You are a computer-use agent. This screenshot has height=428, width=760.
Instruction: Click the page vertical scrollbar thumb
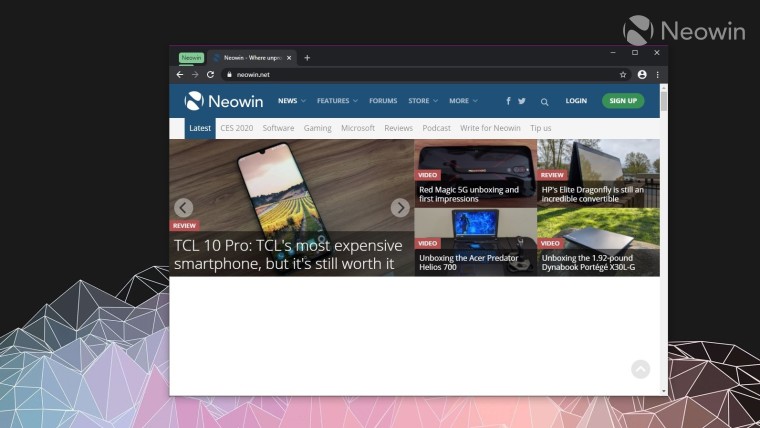(x=664, y=101)
